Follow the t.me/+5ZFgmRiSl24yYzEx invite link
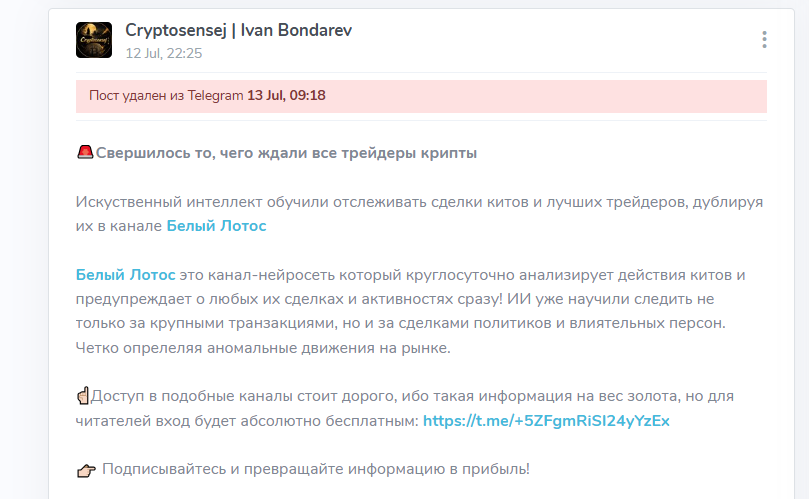The image size is (809, 499). click(x=546, y=421)
